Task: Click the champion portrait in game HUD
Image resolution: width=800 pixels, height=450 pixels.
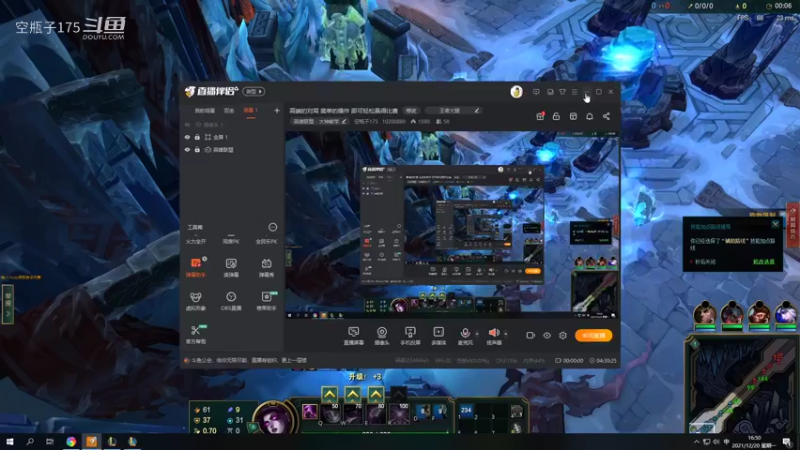Action: 274,418
